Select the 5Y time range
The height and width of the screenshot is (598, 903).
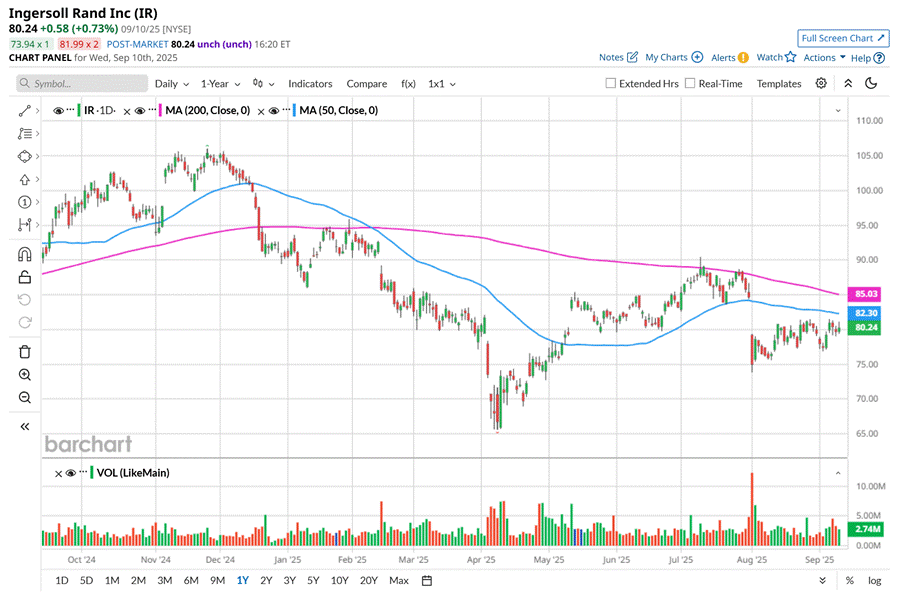click(x=313, y=580)
